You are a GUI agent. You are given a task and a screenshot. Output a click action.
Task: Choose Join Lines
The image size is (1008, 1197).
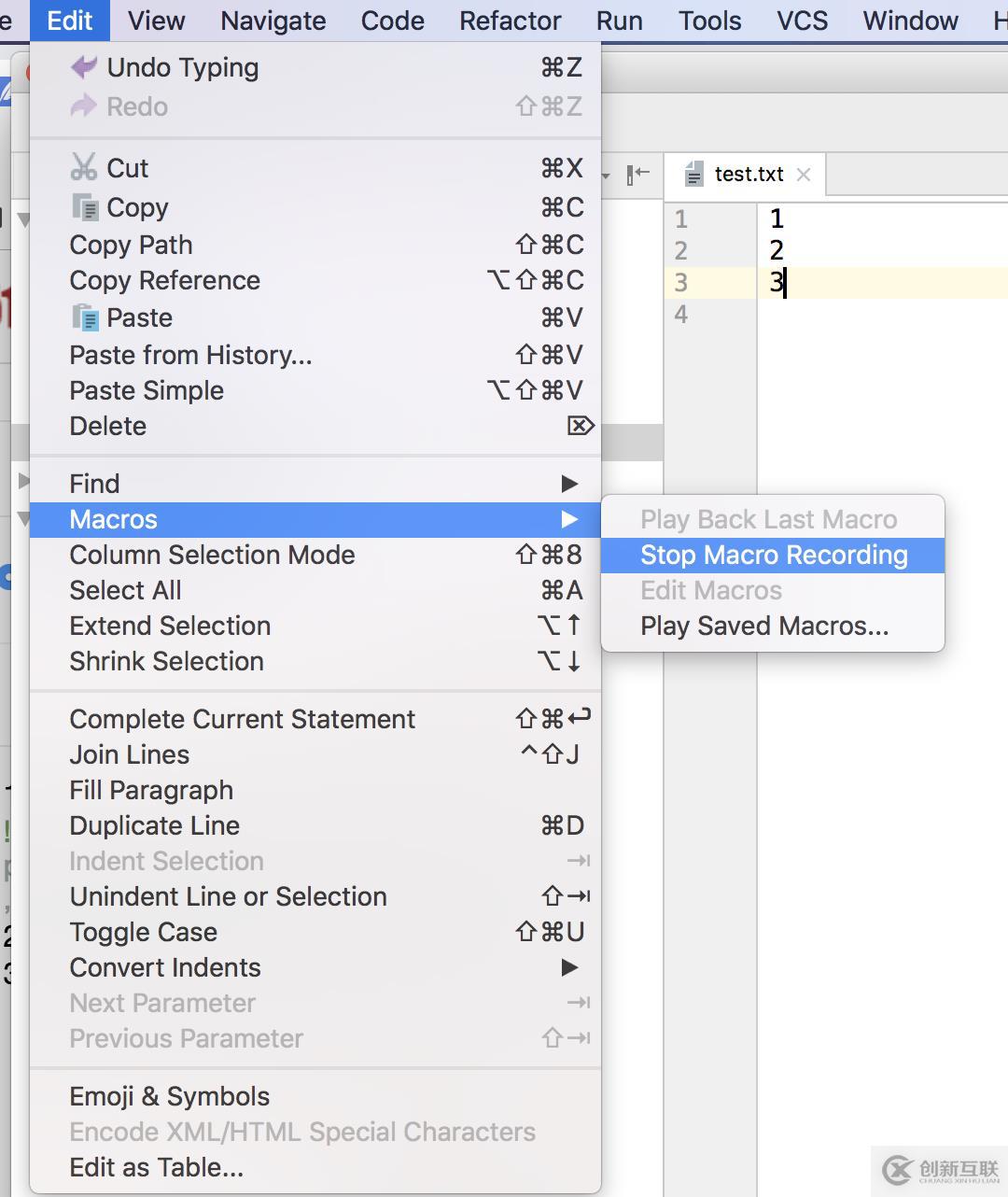pos(315,754)
